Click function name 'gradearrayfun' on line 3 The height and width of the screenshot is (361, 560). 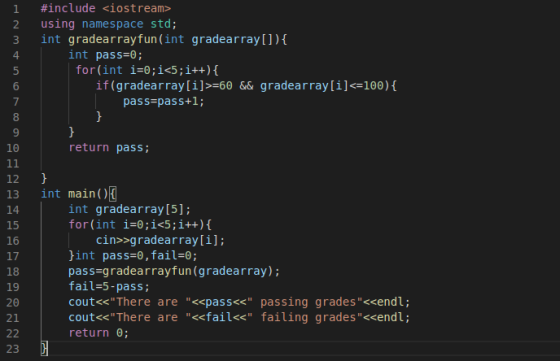tap(112, 39)
